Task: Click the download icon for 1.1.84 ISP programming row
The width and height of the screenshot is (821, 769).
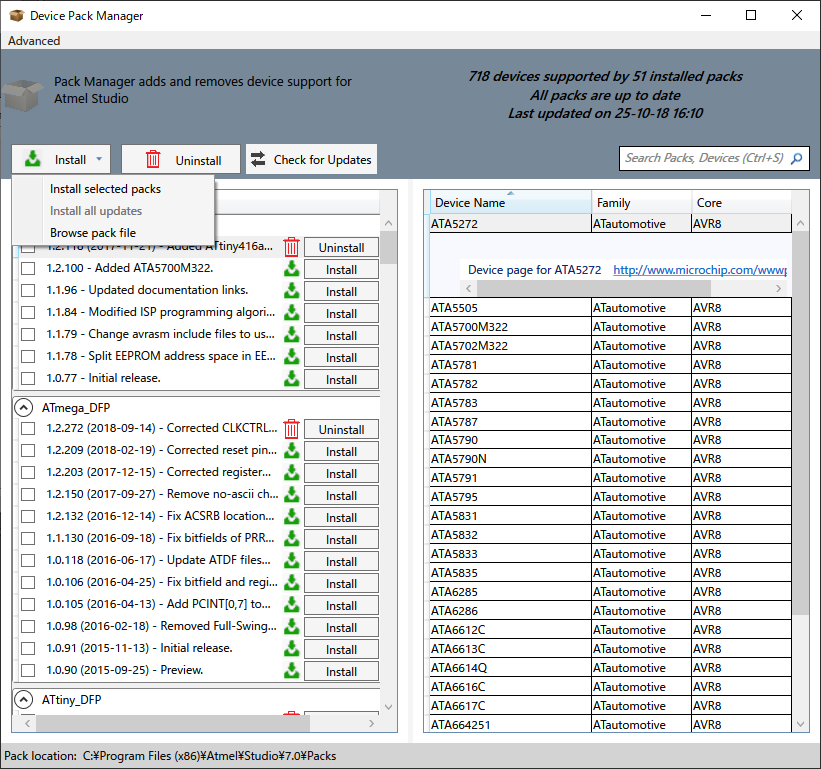Action: tap(292, 313)
